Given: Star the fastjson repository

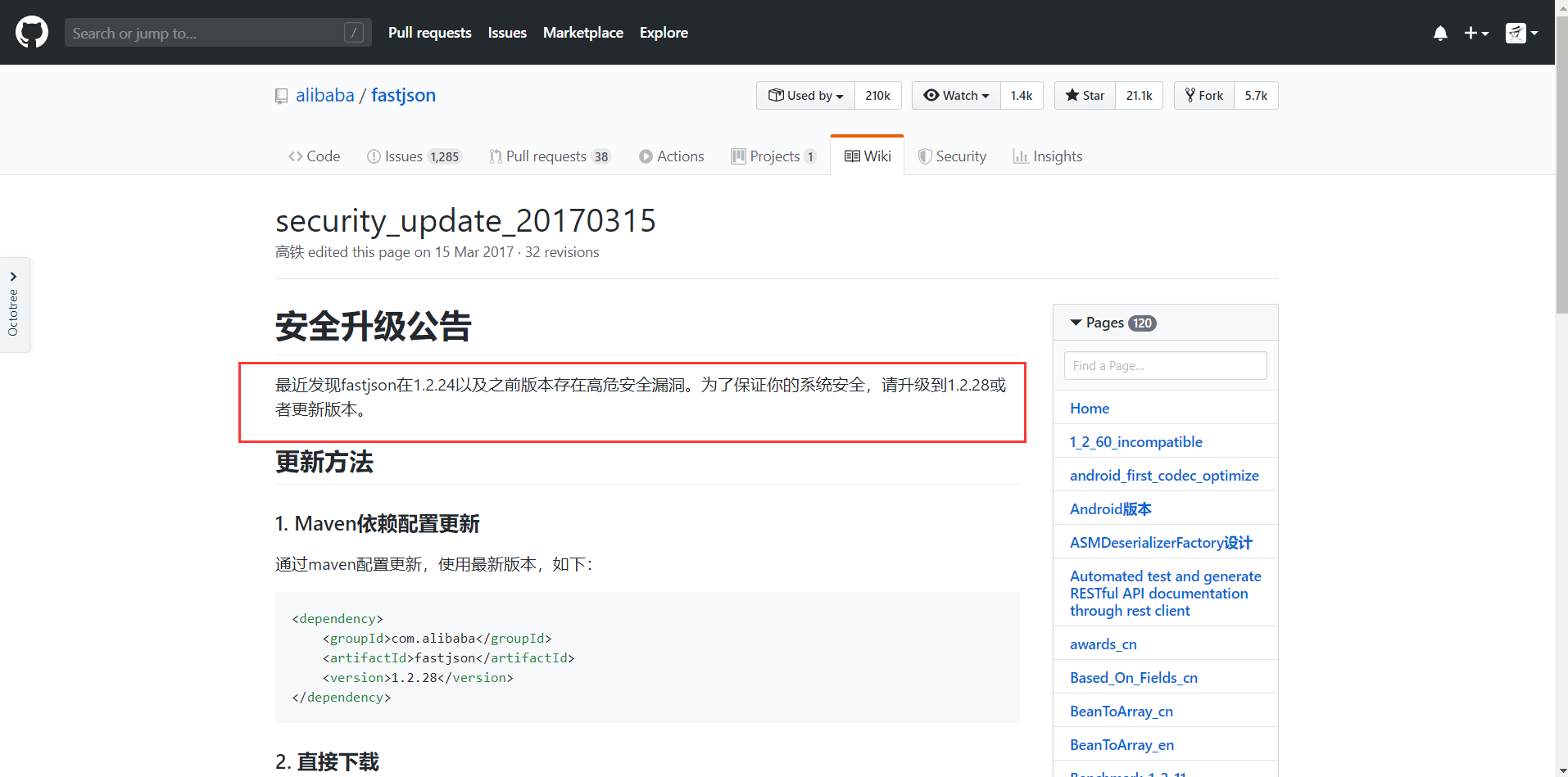Looking at the screenshot, I should pyautogui.click(x=1085, y=96).
